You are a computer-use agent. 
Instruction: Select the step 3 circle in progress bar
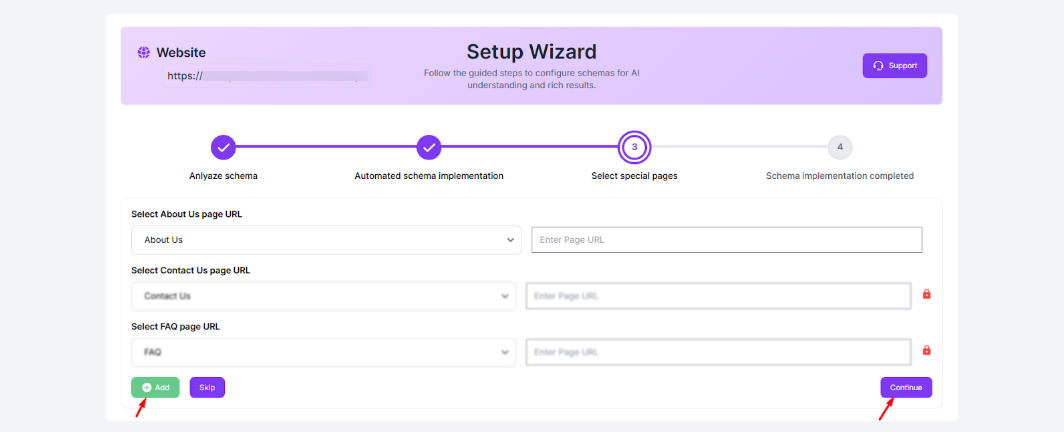tap(634, 147)
